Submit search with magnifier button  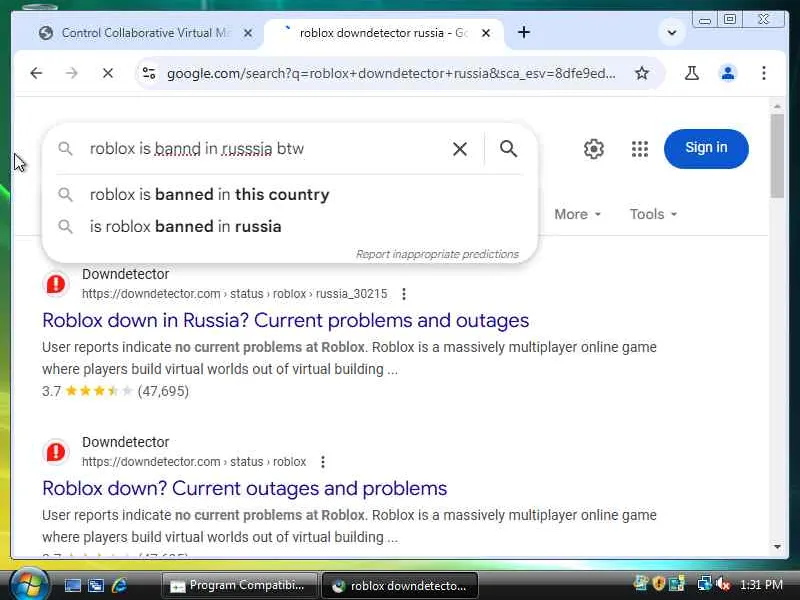508,149
